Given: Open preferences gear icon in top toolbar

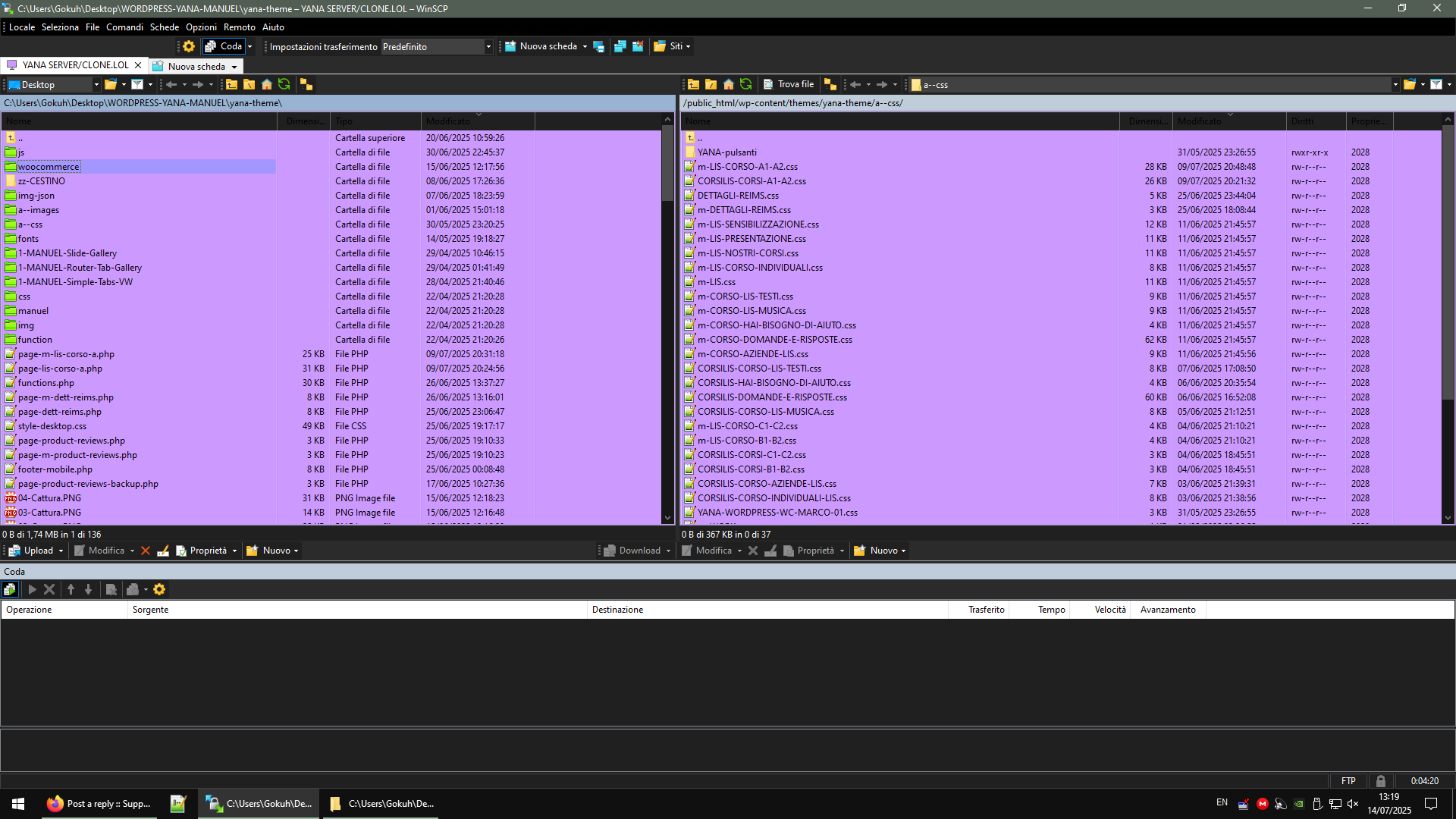Looking at the screenshot, I should coord(189,46).
